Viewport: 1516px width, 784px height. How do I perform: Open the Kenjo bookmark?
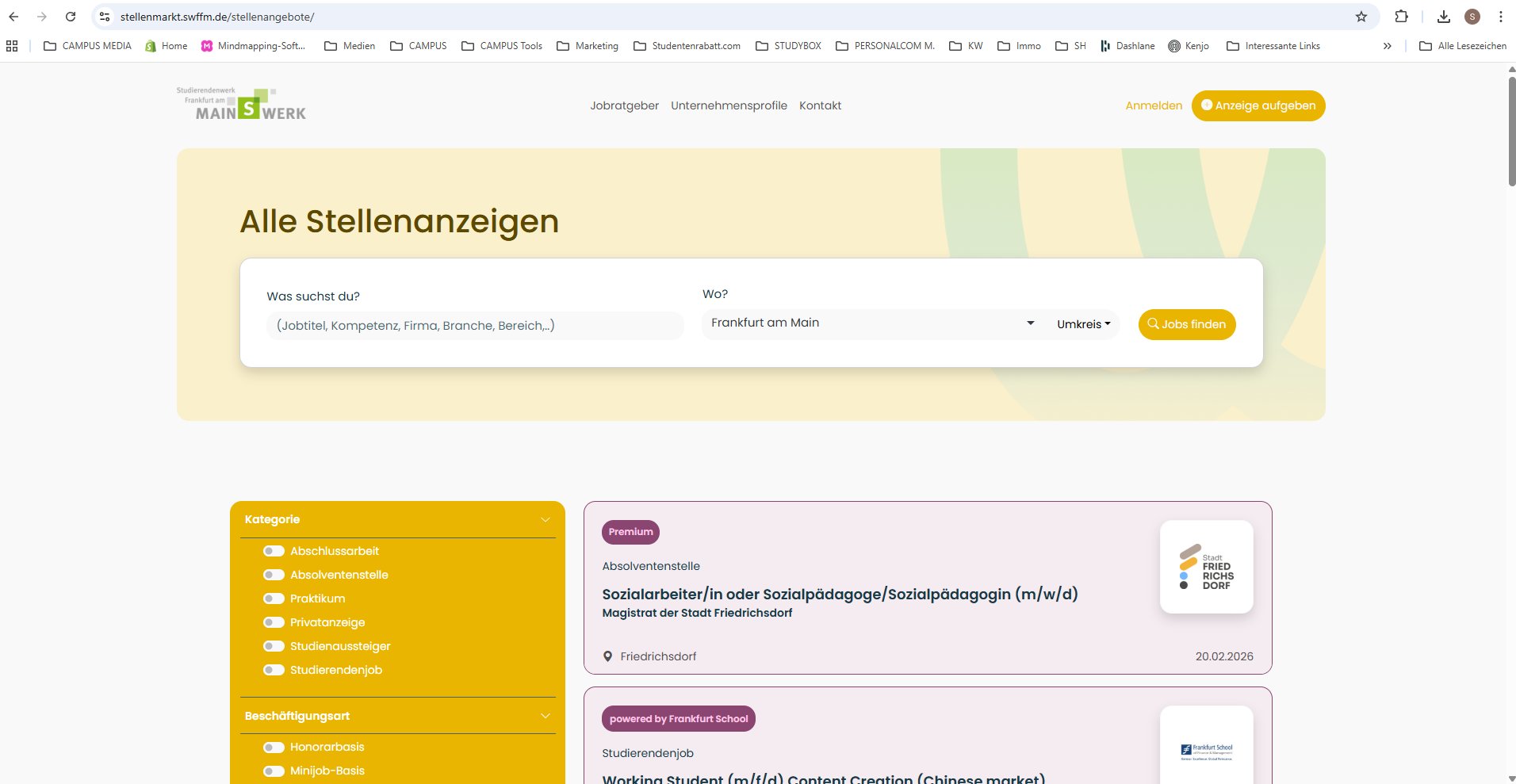[1189, 46]
